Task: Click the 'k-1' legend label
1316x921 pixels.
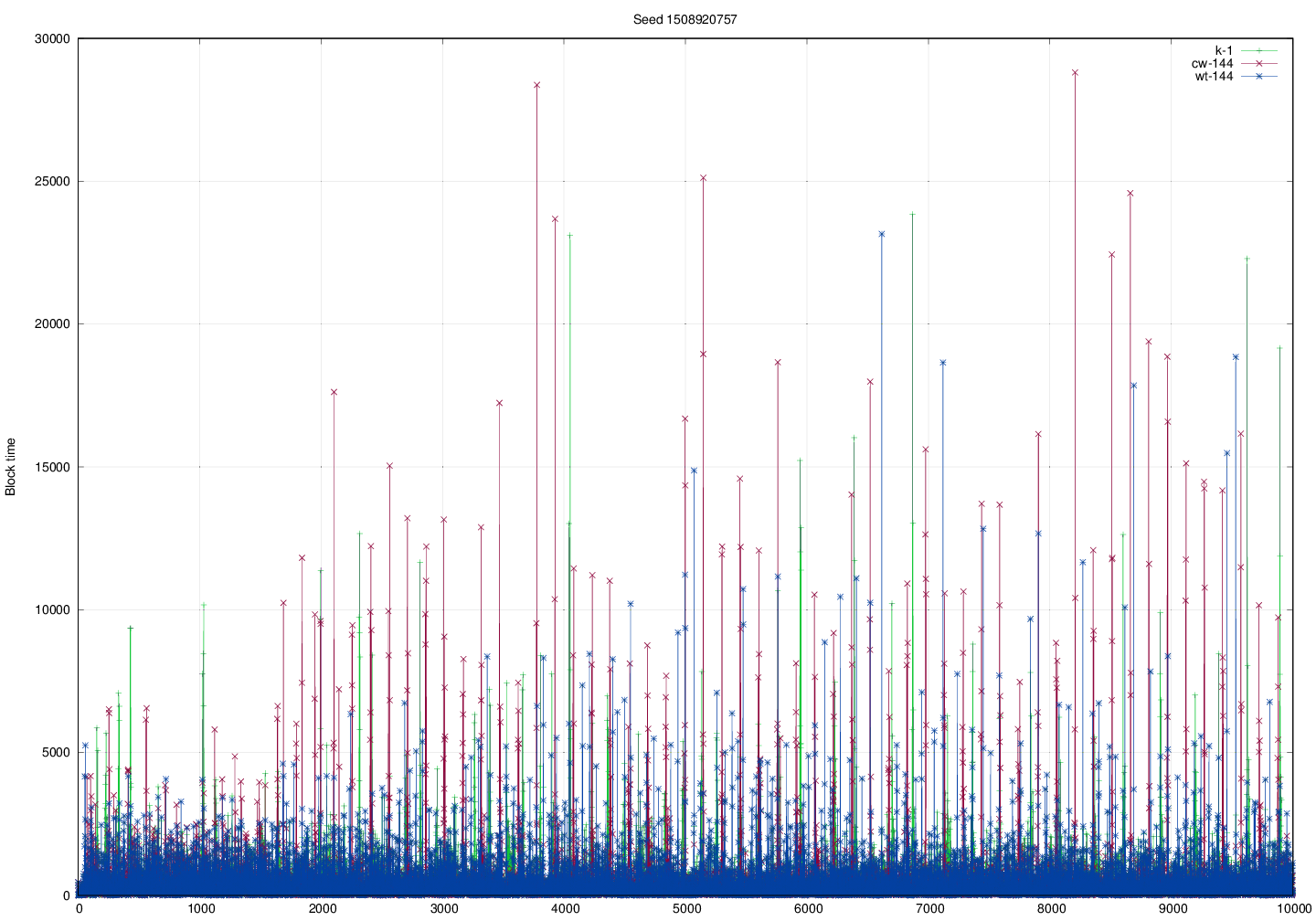Action: tap(1224, 50)
